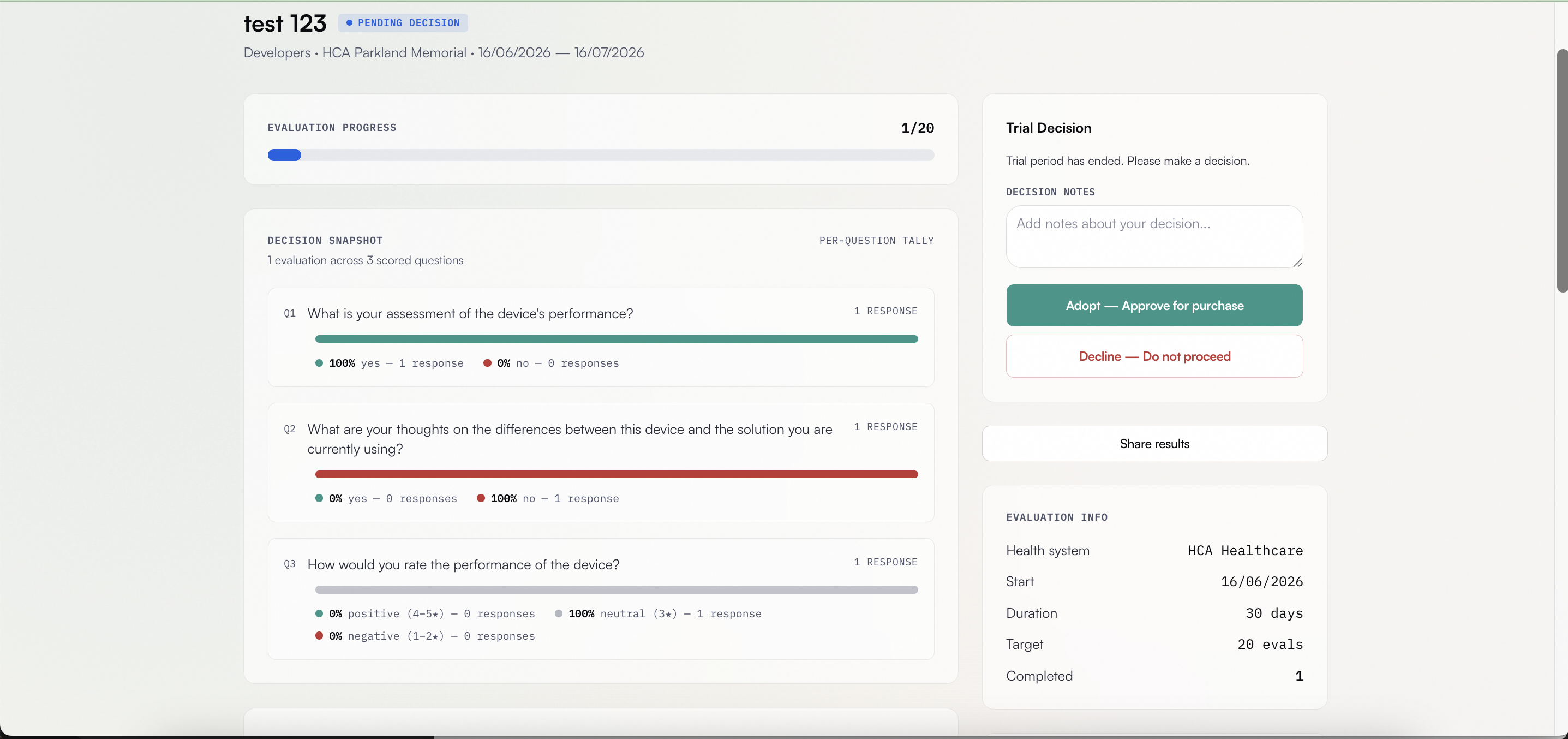The image size is (1568, 739).
Task: Click Q2 '1 RESPONSE' count label
Action: [885, 427]
